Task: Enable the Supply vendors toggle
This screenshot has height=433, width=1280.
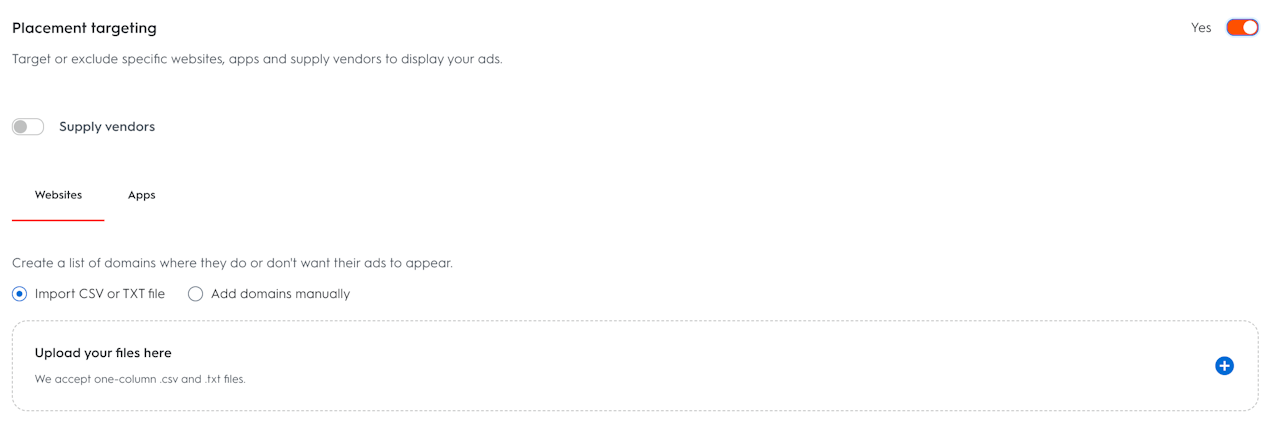Action: coord(28,127)
